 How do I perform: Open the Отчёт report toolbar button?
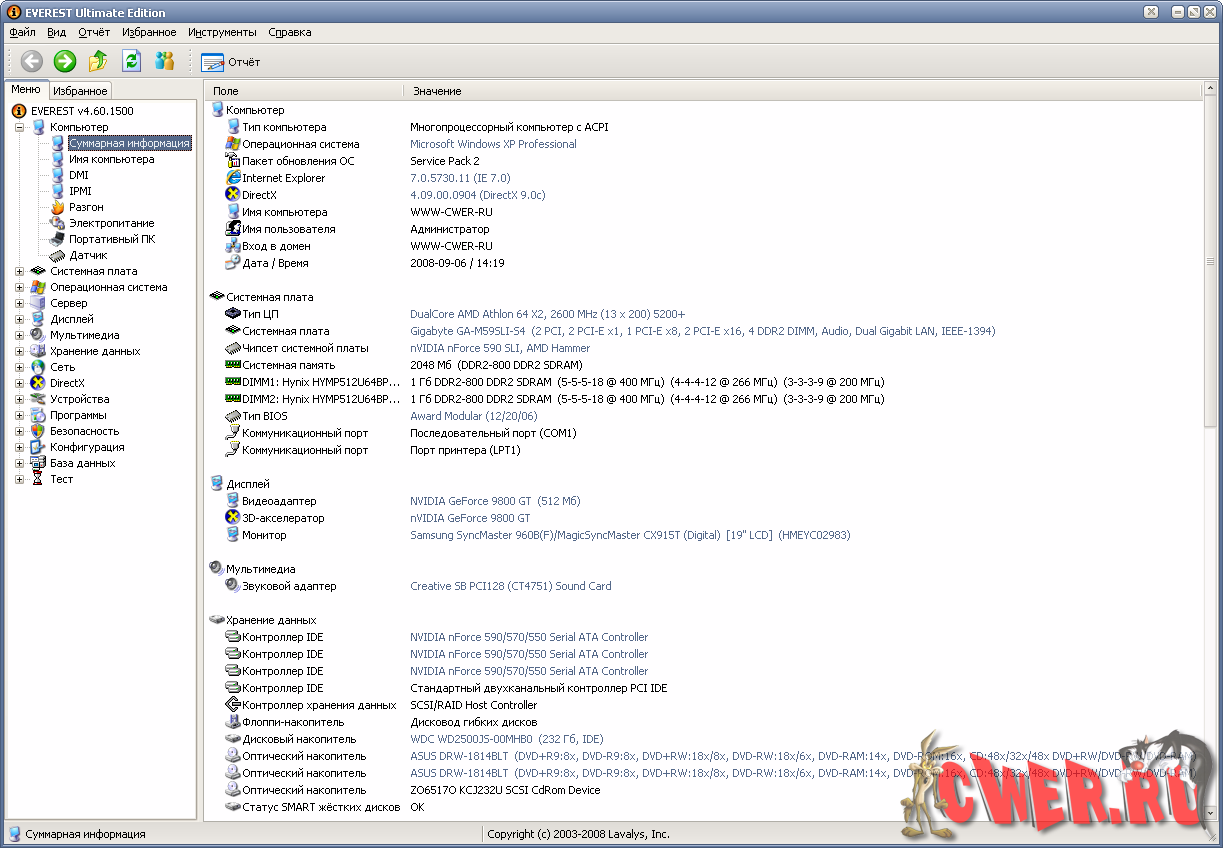point(231,62)
